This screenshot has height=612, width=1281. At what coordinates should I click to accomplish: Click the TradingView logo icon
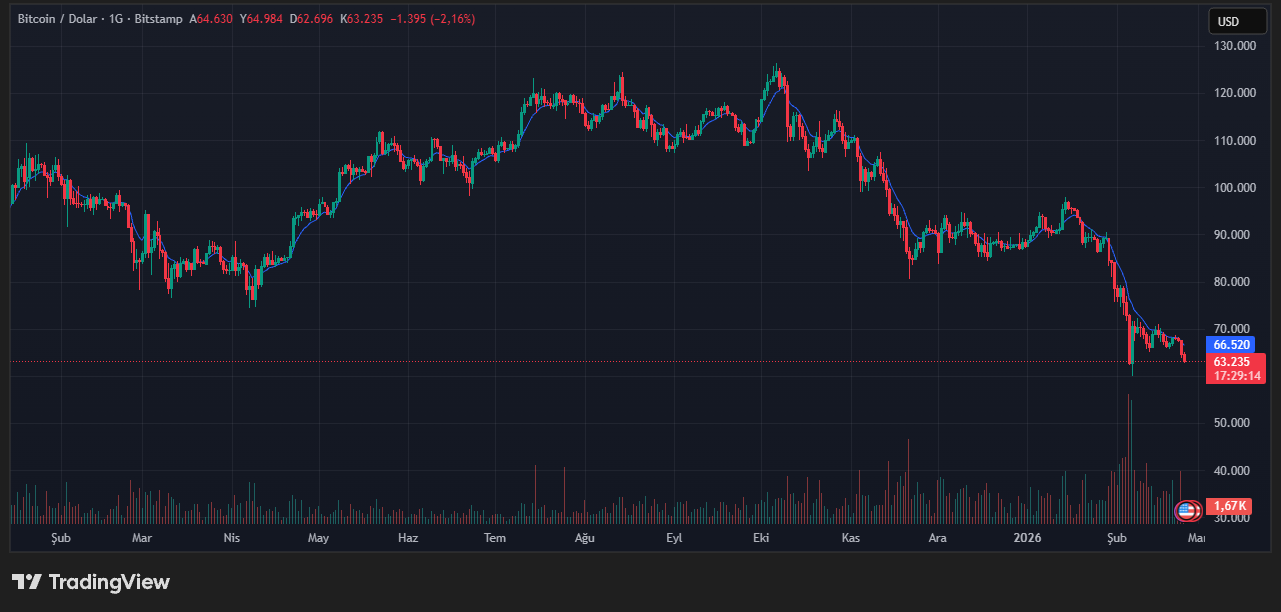pos(26,582)
